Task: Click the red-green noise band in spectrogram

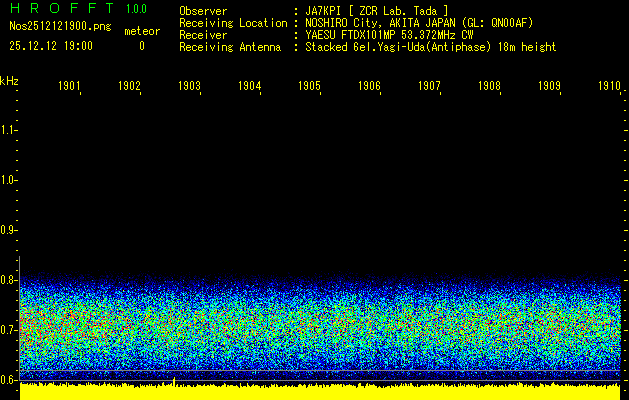Action: (x=320, y=325)
